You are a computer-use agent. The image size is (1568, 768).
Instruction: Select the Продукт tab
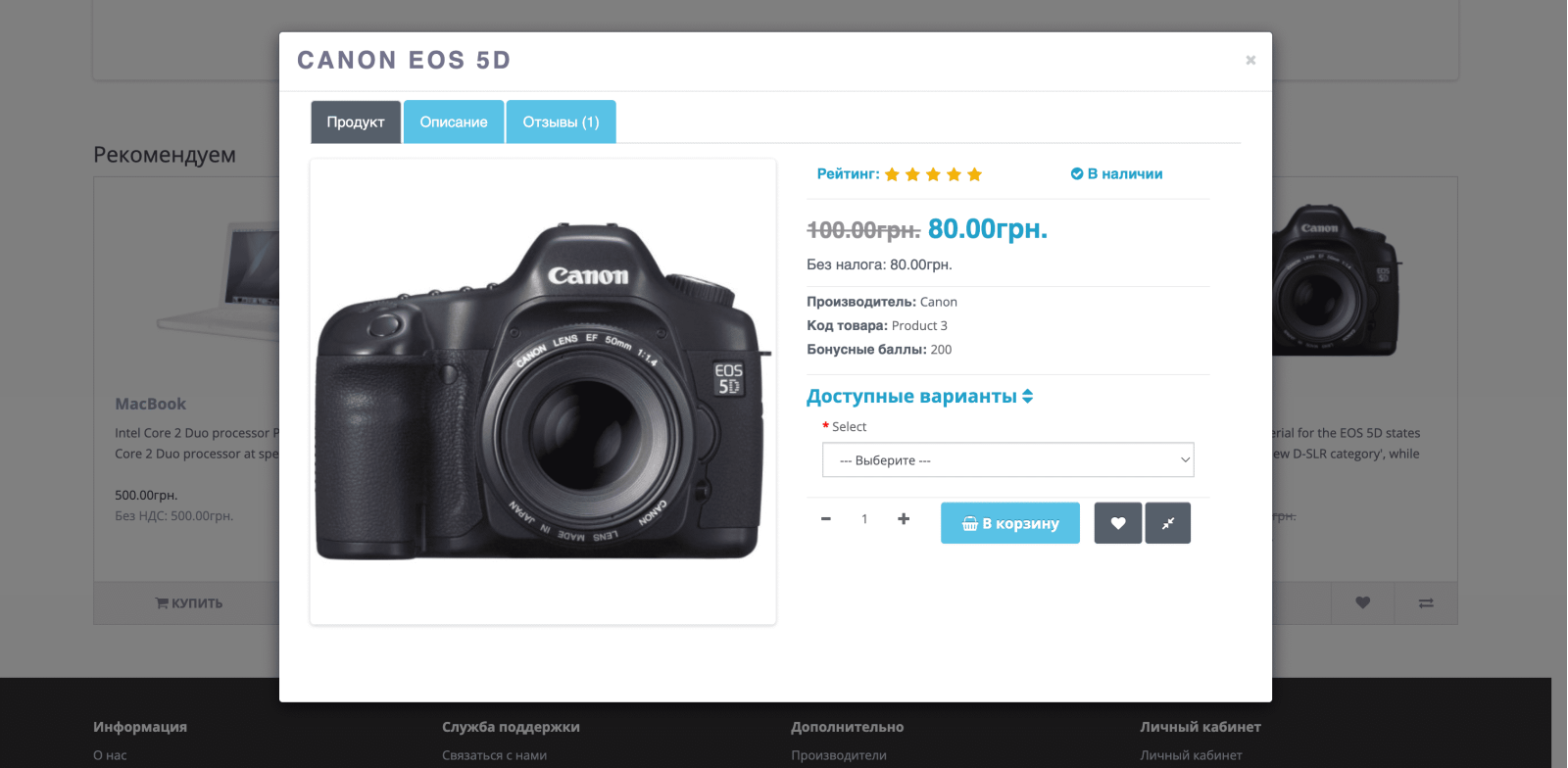tap(356, 121)
